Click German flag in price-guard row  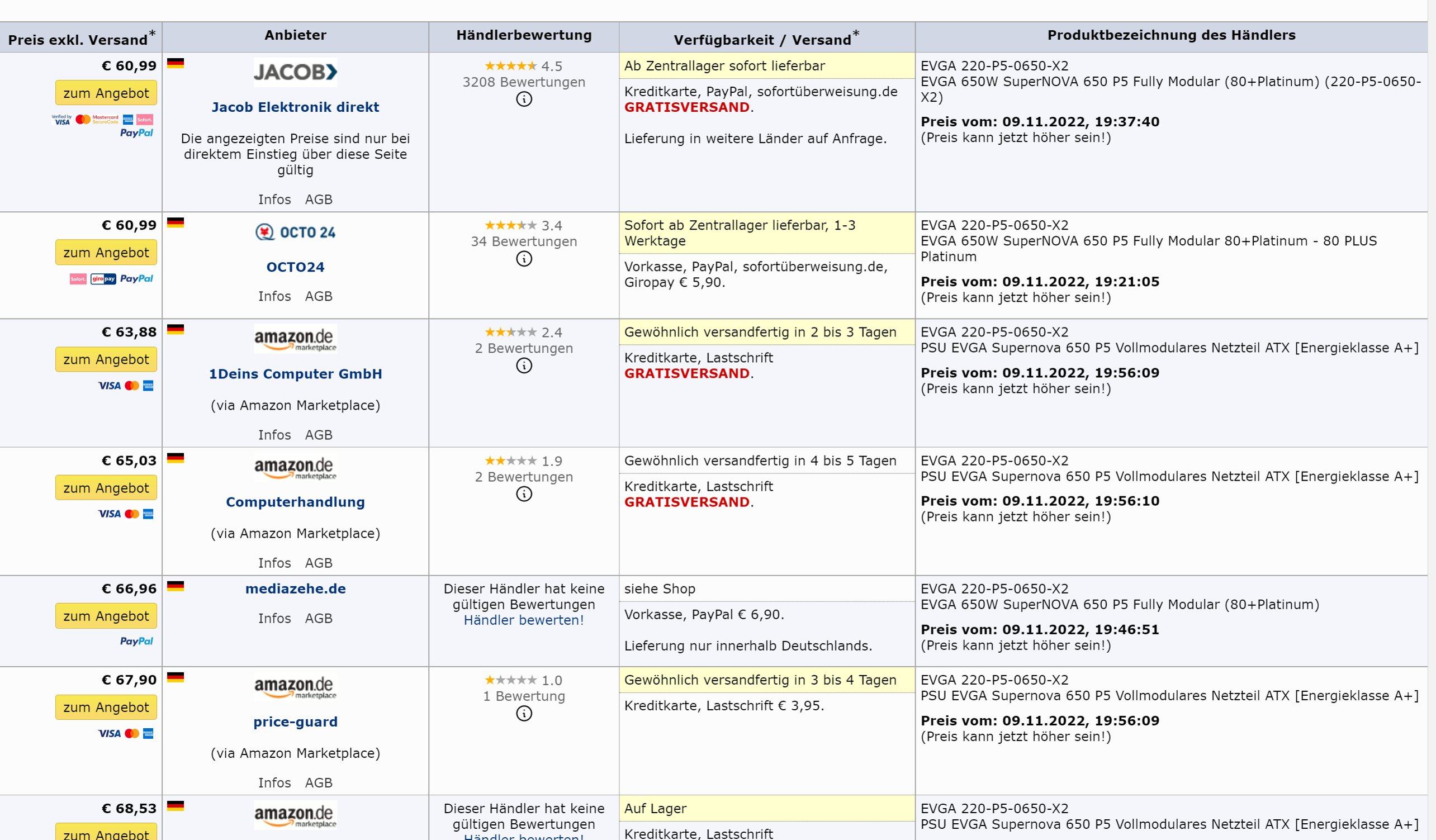click(x=176, y=677)
